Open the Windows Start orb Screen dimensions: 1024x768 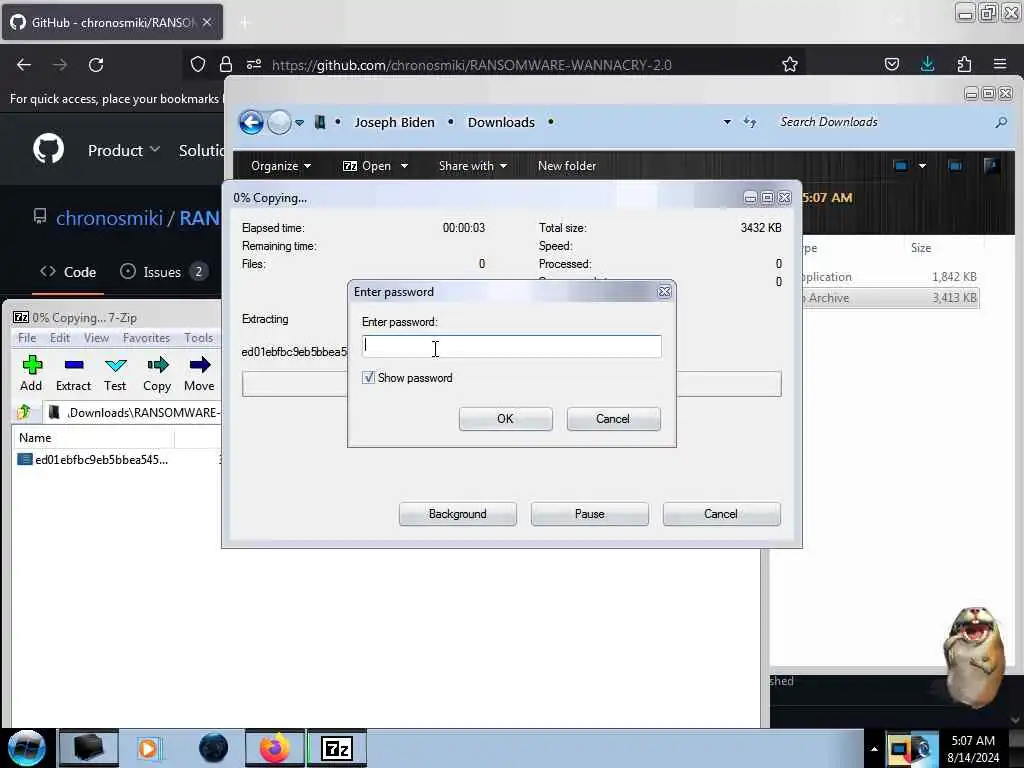tap(26, 748)
